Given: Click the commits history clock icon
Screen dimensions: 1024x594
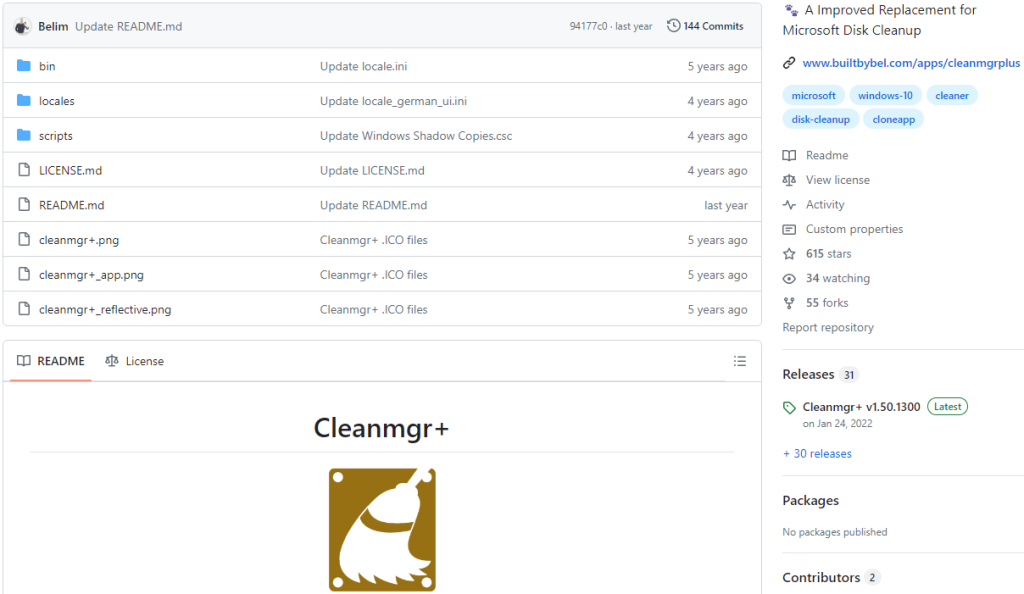Looking at the screenshot, I should coord(673,25).
